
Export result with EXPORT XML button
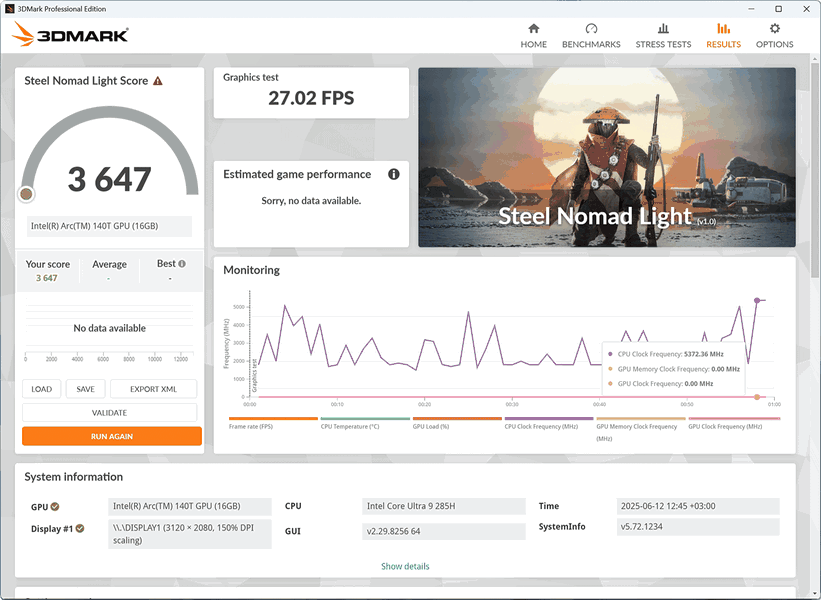(153, 389)
